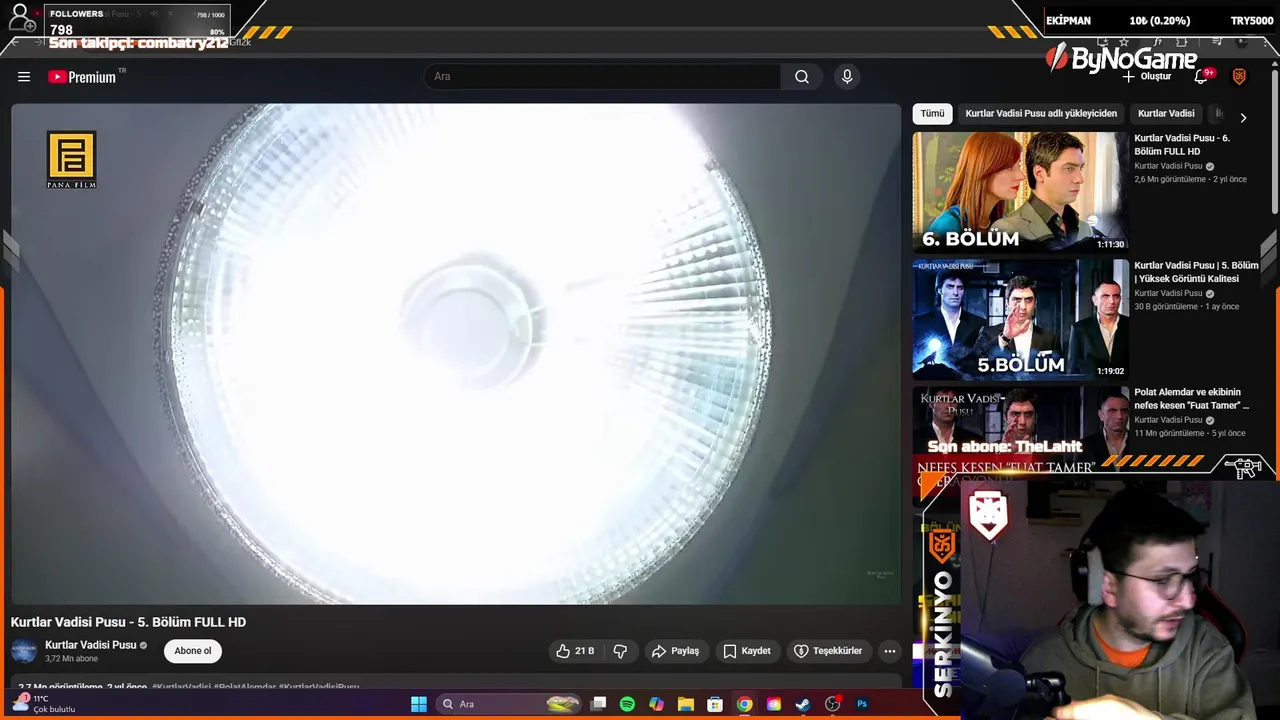Open Photoshop from the taskbar
Image resolution: width=1280 pixels, height=720 pixels.
(x=862, y=704)
